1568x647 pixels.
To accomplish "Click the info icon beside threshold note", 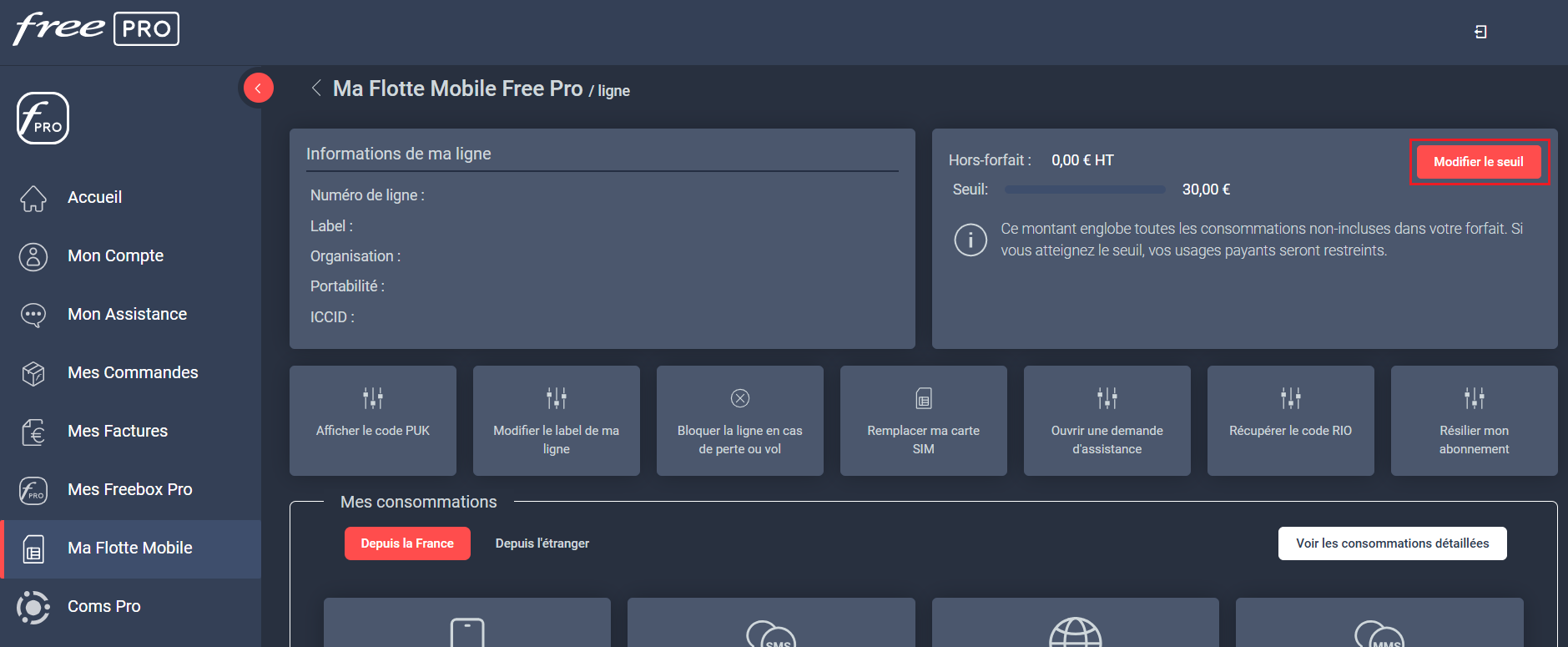I will pyautogui.click(x=971, y=240).
